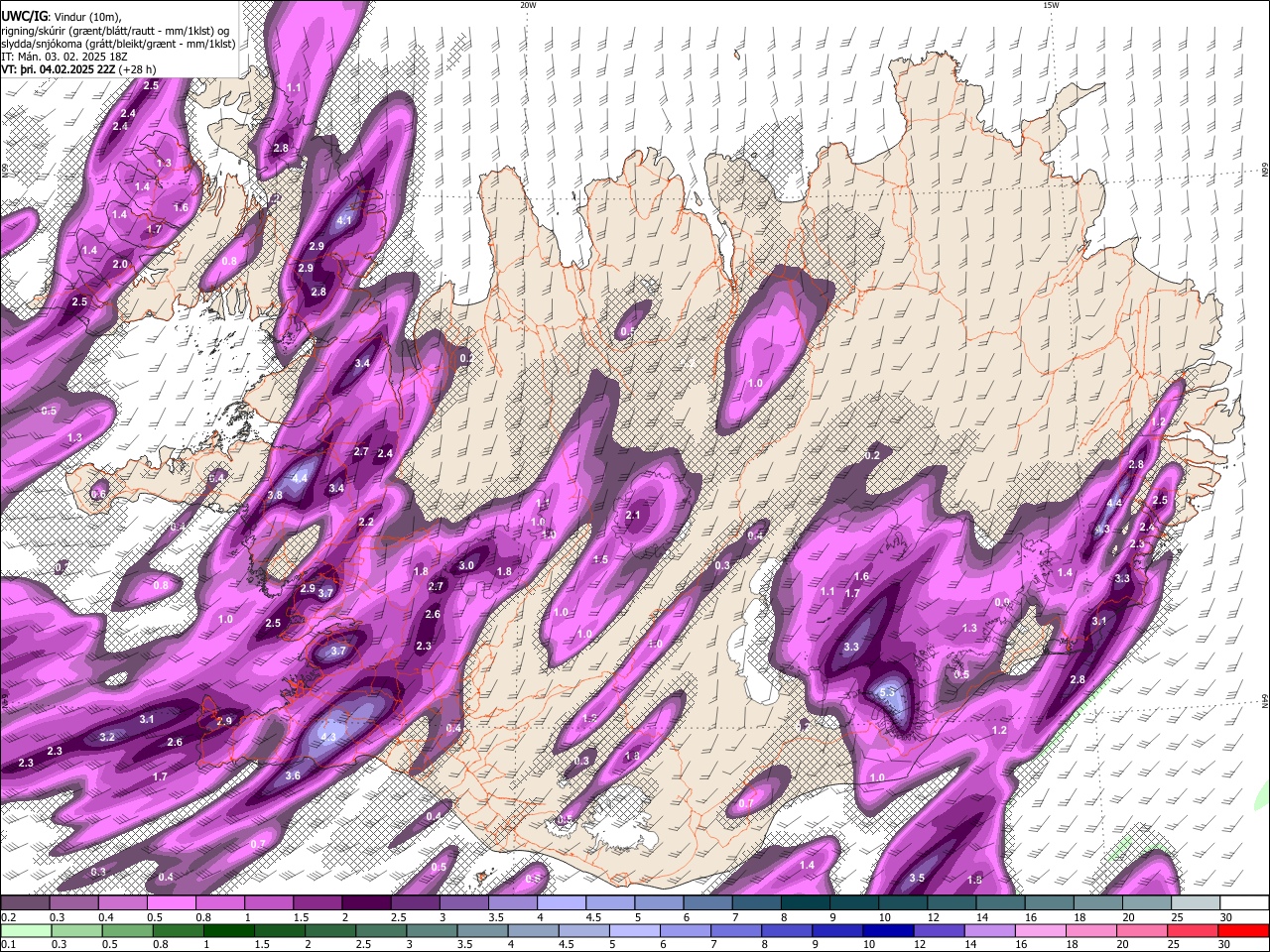This screenshot has width=1270, height=952.
Task: Click the 3.6 precipitation value
Action: pos(293,775)
